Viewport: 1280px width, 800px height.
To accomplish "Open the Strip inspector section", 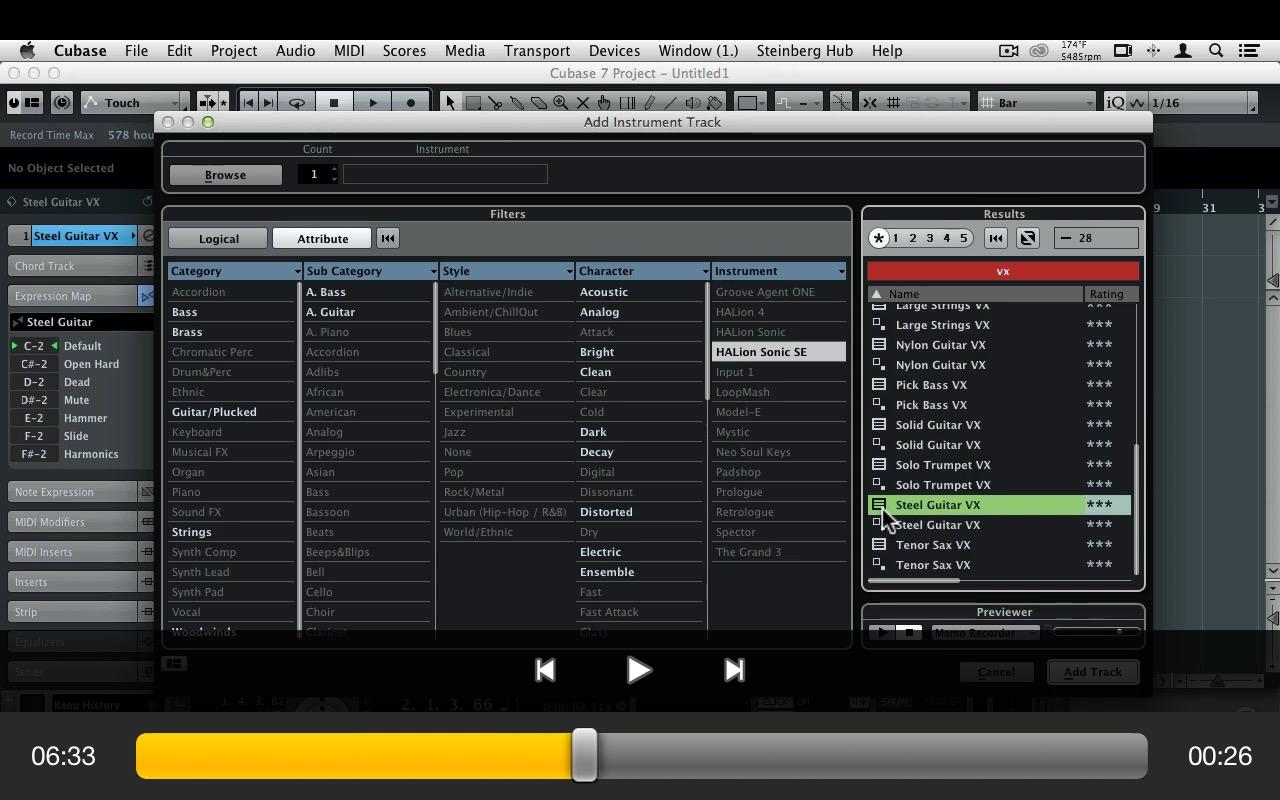I will [x=73, y=612].
